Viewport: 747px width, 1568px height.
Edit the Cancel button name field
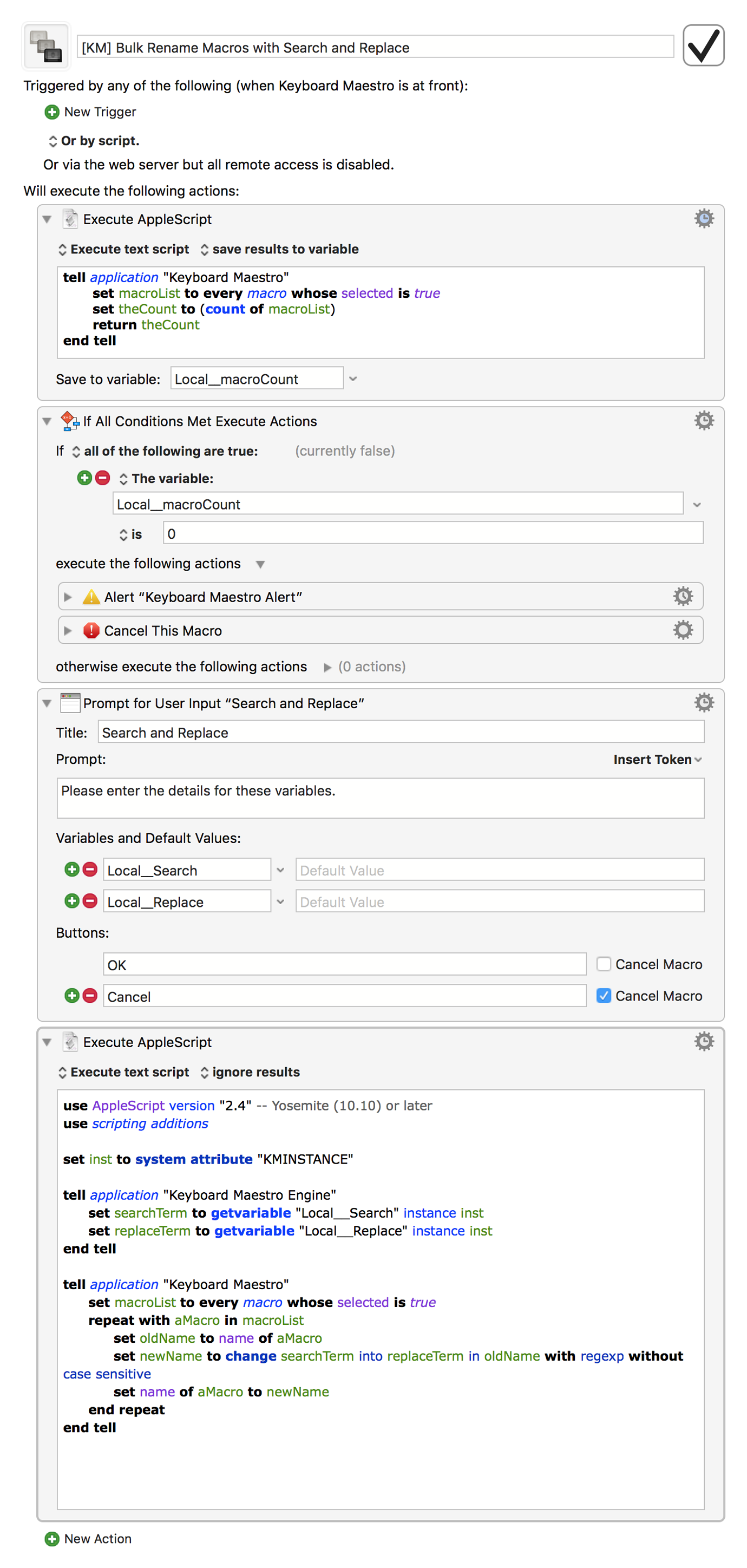[x=344, y=996]
